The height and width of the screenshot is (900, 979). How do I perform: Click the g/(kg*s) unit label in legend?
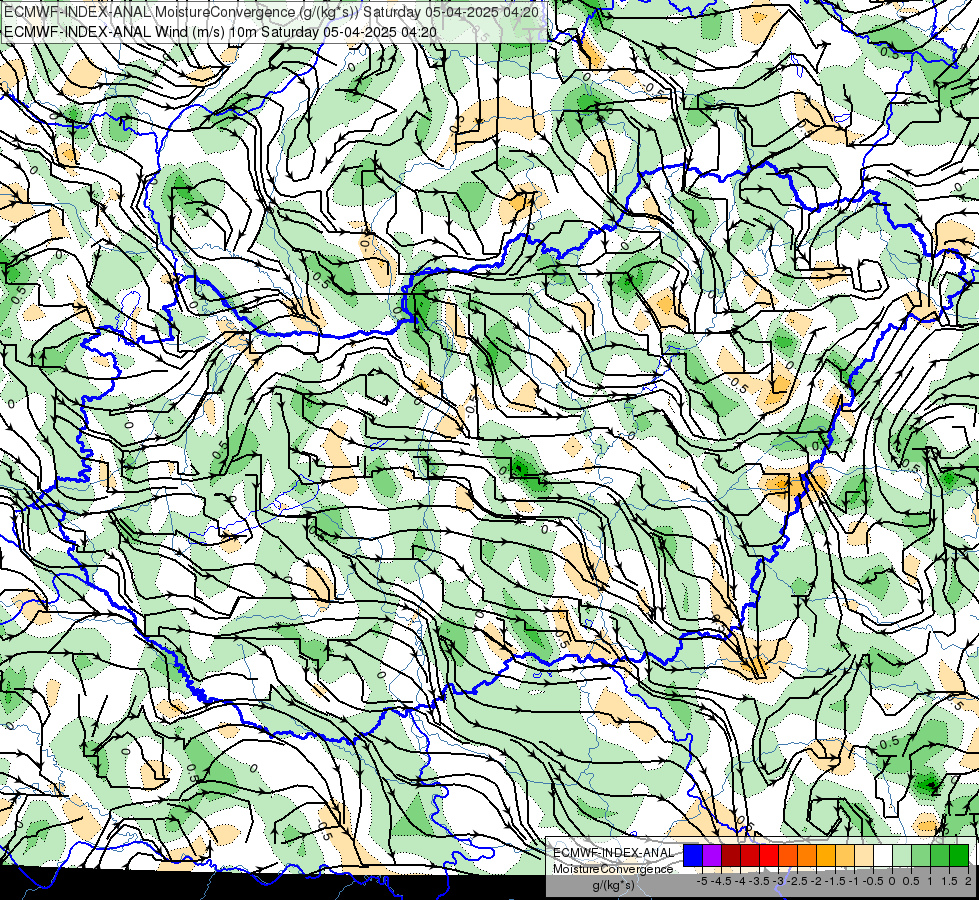point(613,885)
